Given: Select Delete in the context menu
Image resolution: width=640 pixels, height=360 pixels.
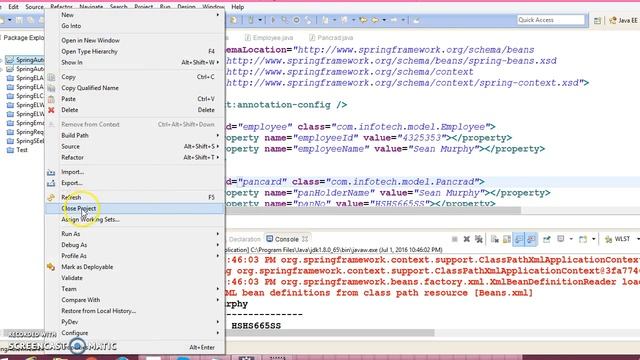Looking at the screenshot, I should tap(135, 110).
